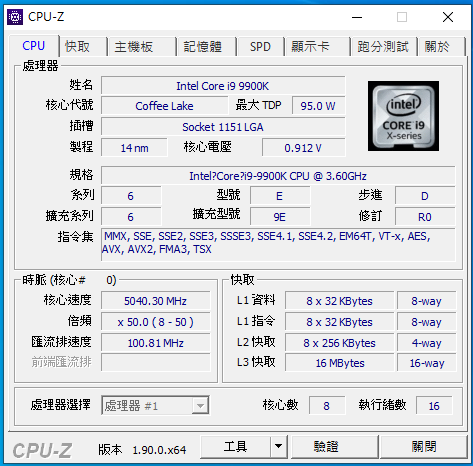This screenshot has width=473, height=466.
Task: Click the 執行緒數 value 16
Action: pos(434,406)
